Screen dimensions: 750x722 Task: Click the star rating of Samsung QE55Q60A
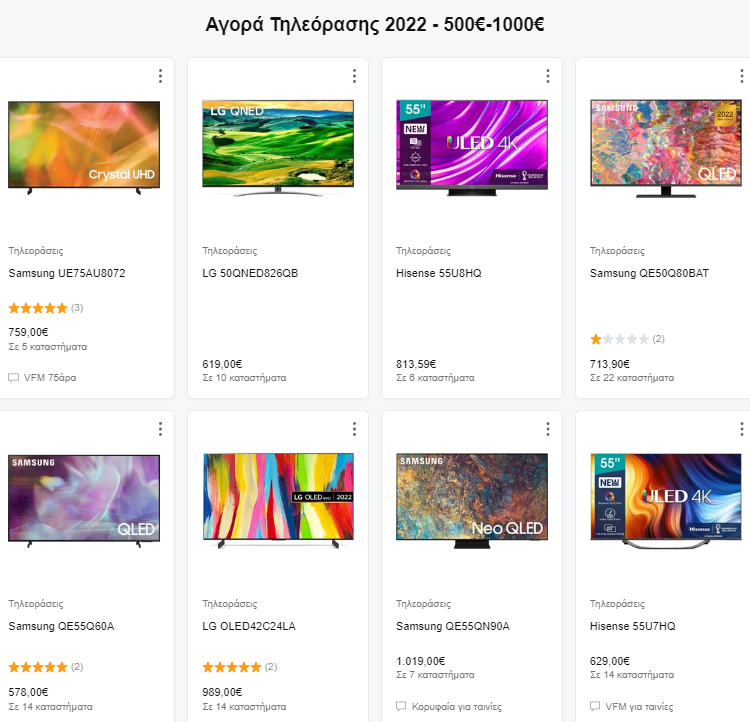pos(38,667)
